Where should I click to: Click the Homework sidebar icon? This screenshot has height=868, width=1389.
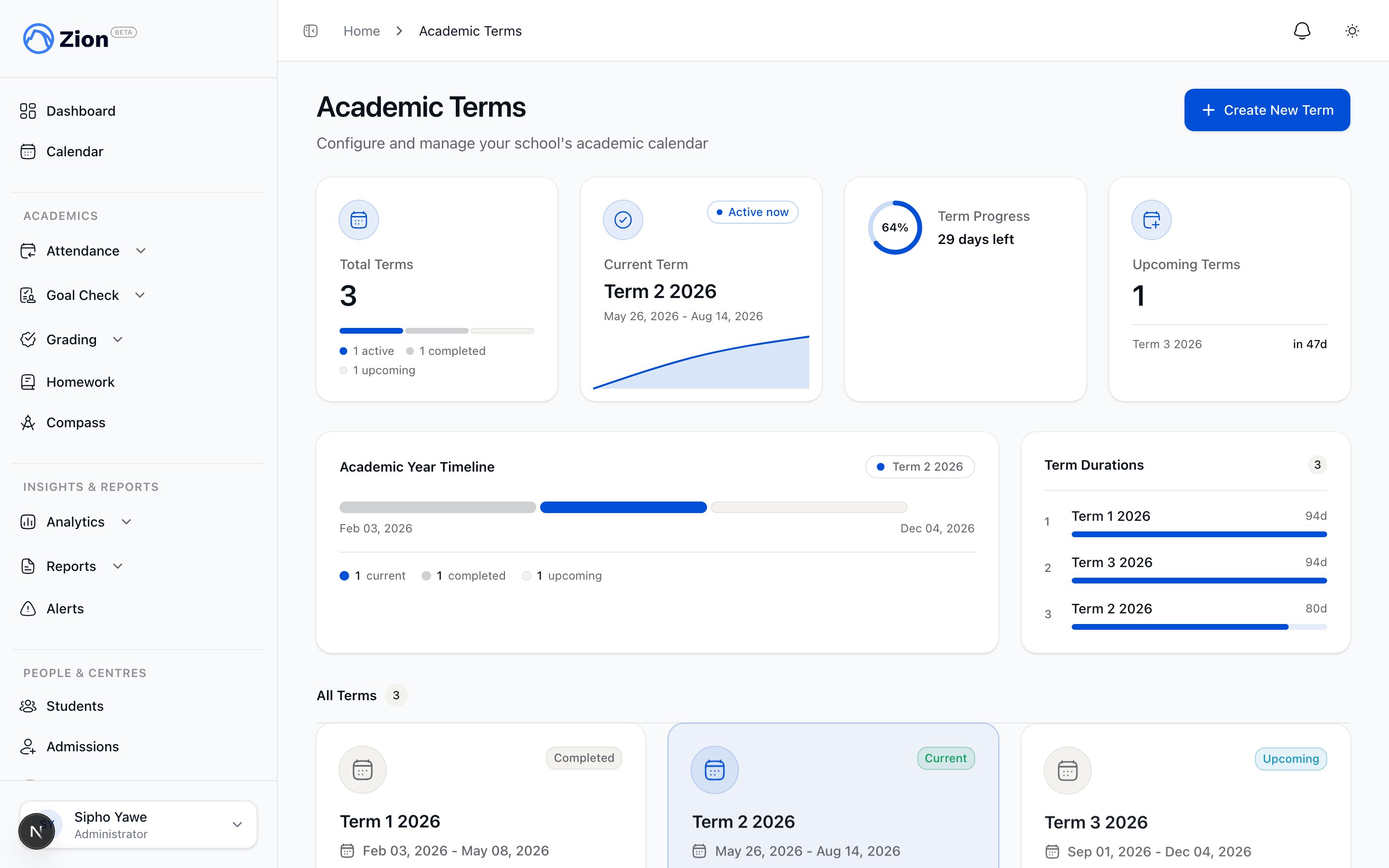click(27, 382)
